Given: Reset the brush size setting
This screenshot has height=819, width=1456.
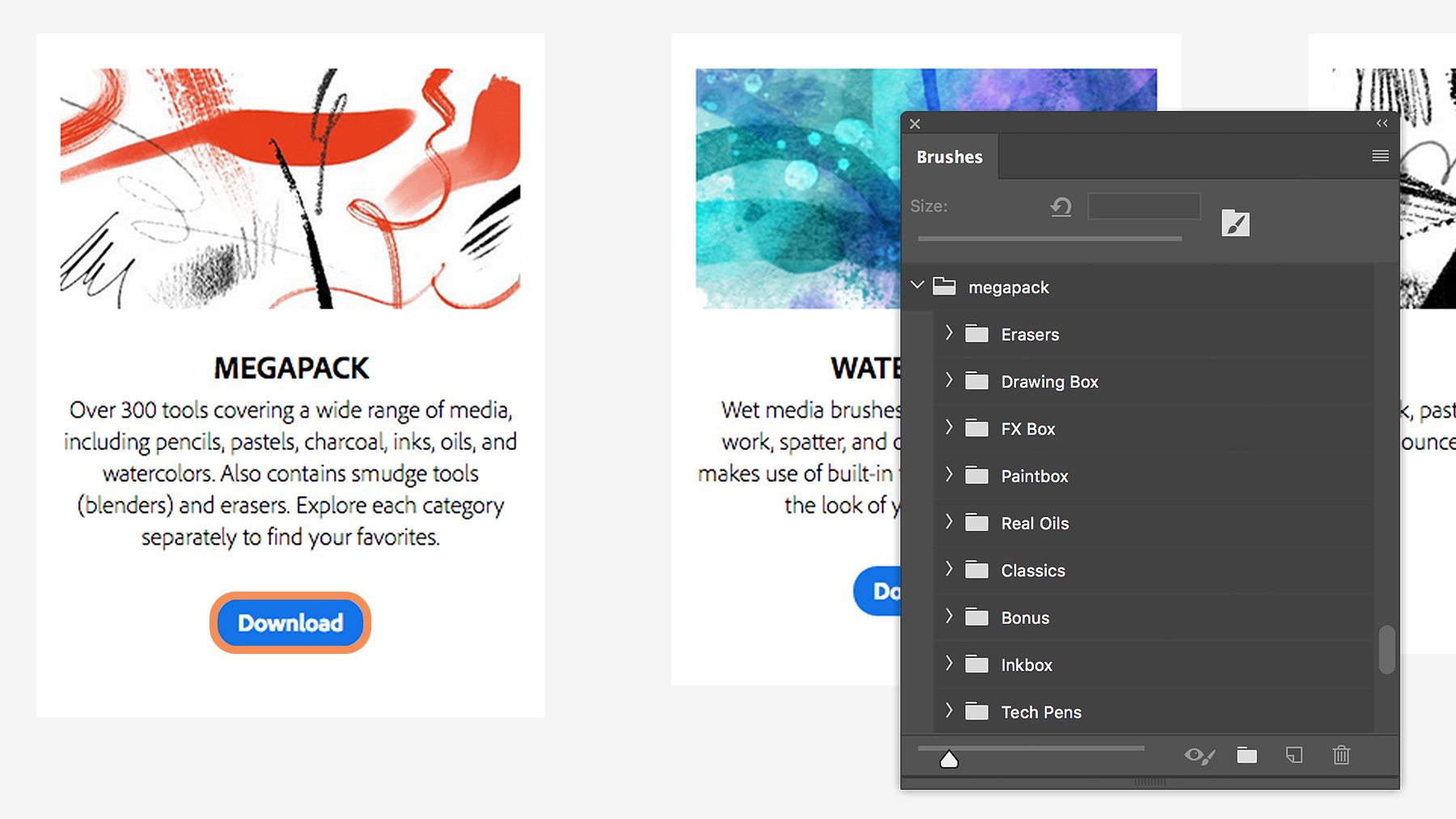Looking at the screenshot, I should pos(1060,206).
